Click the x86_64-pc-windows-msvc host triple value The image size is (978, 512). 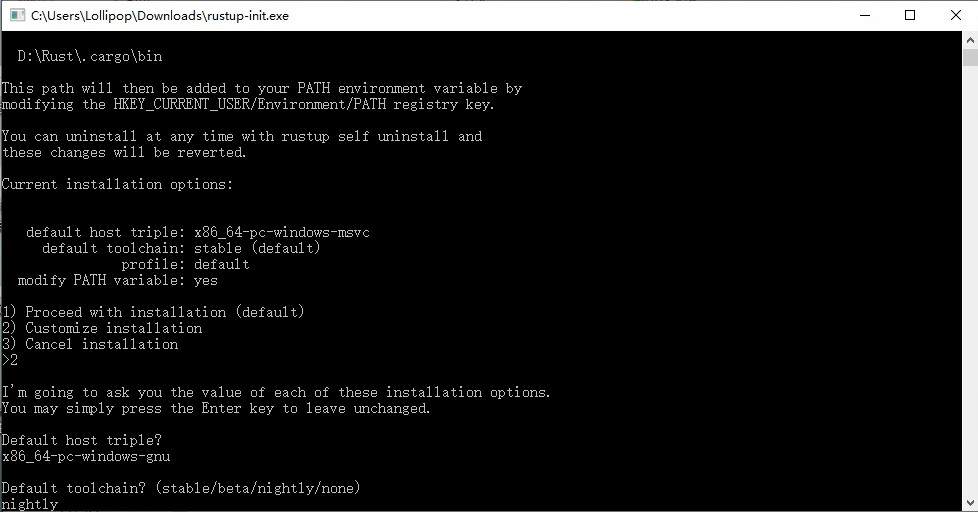282,233
